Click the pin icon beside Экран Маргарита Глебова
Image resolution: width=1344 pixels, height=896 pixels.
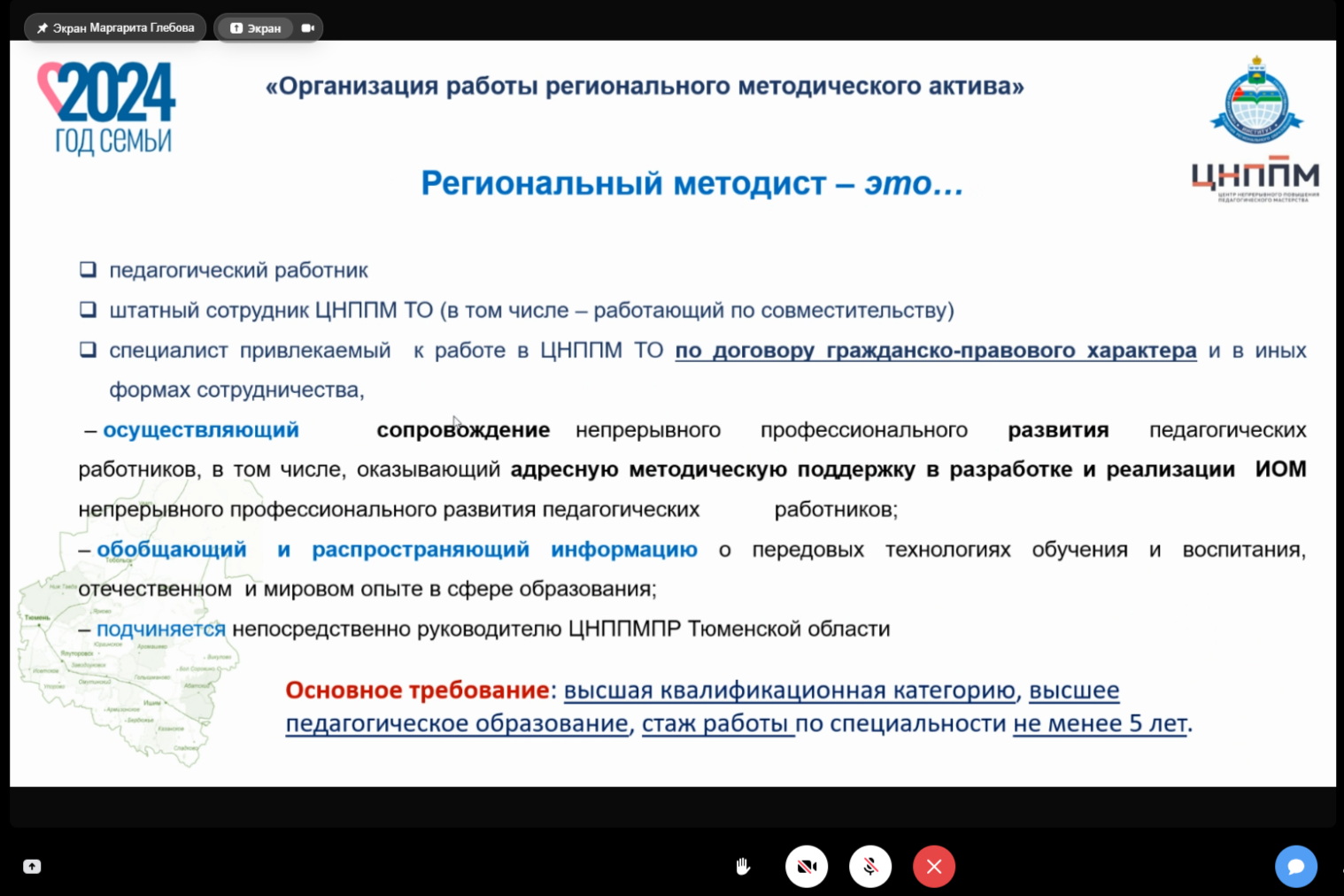42,28
